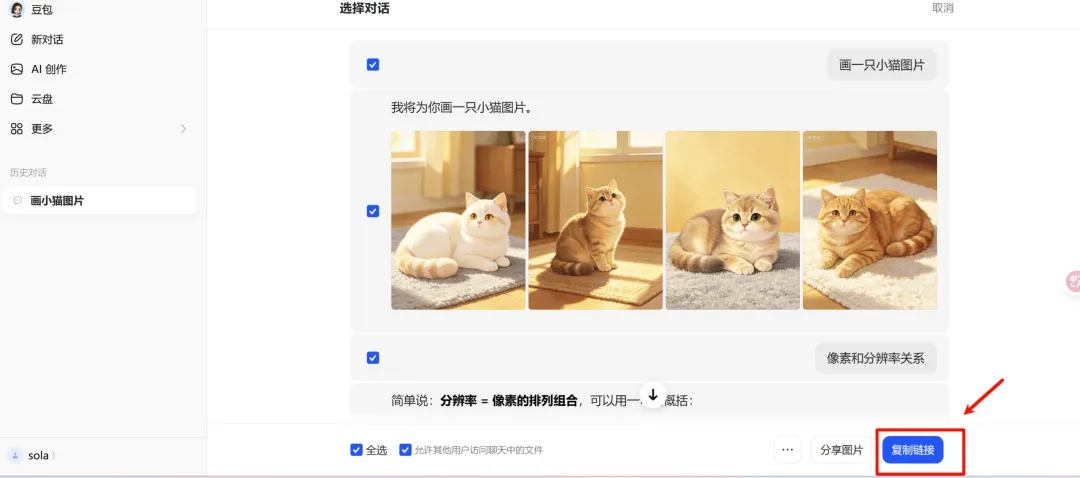The width and height of the screenshot is (1080, 478).
Task: Toggle the 全选 checkbox
Action: click(x=356, y=450)
